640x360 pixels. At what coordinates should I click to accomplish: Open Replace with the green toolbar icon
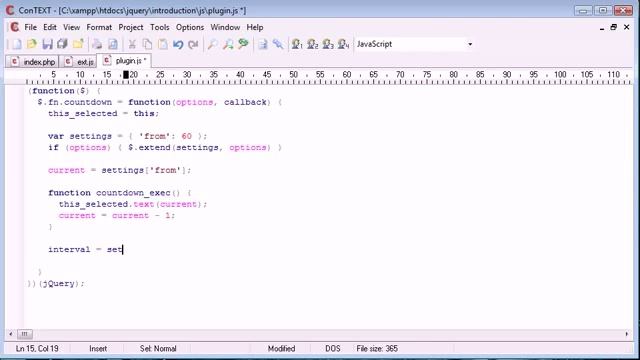[x=243, y=44]
